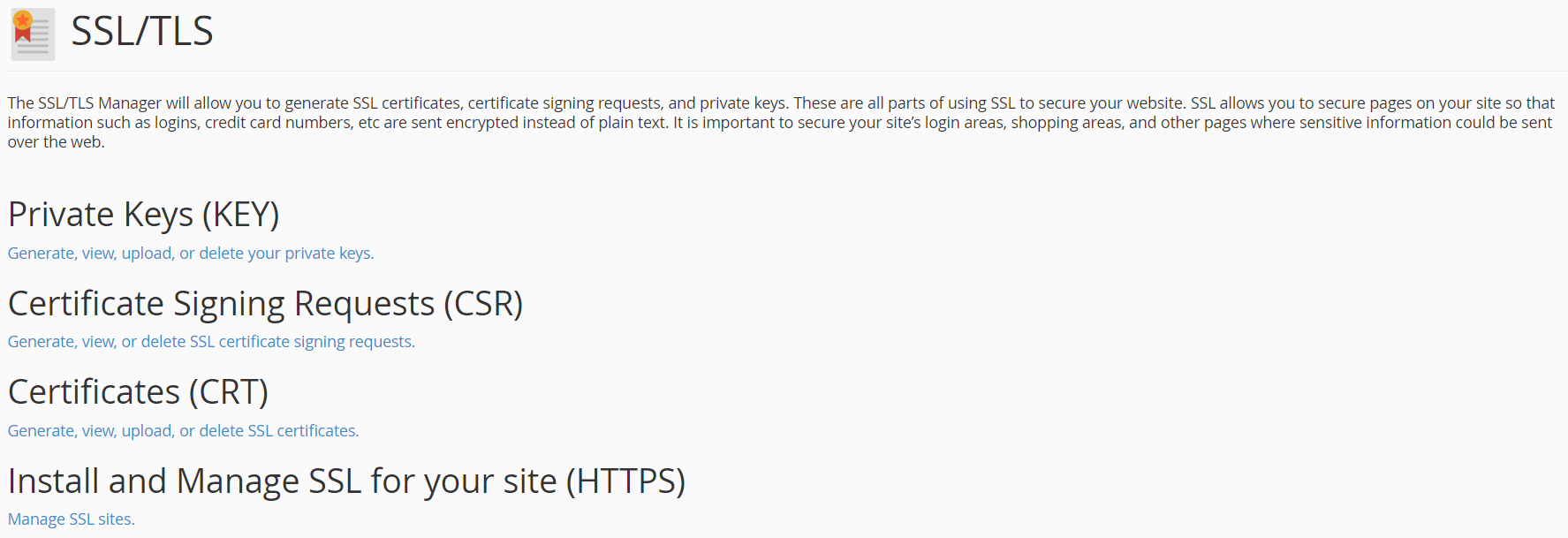Click the Certificate Signing Requests (CSR) heading
Screen dimensions: 1568x538
[x=265, y=304]
